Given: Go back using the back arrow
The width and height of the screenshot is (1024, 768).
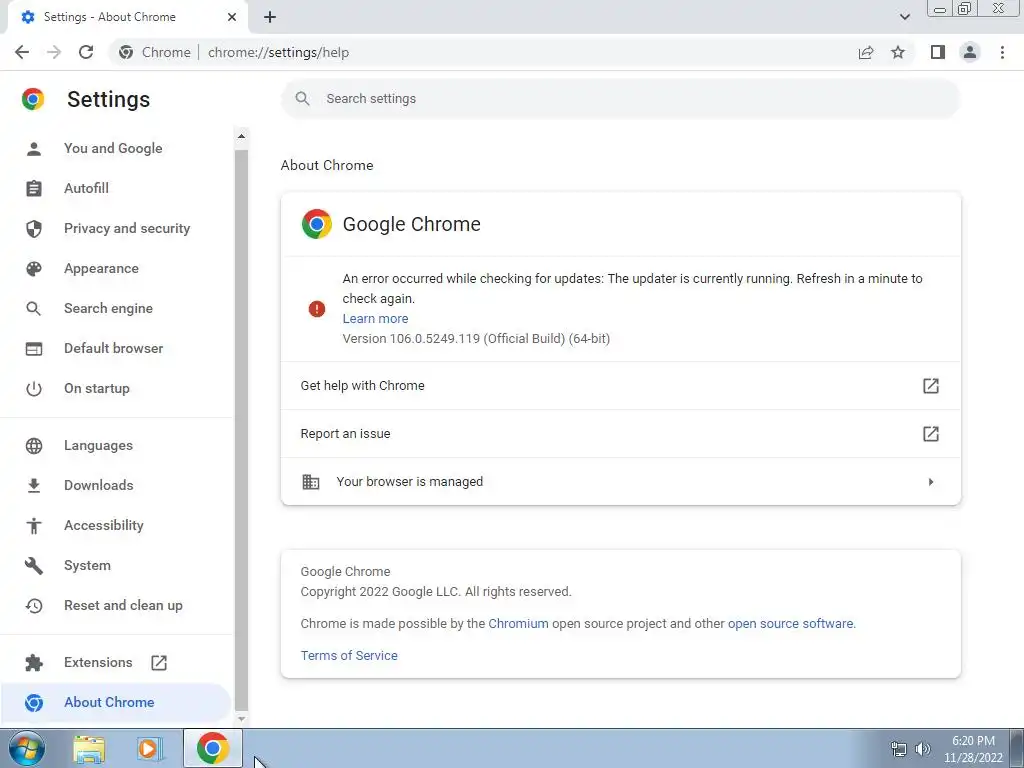Looking at the screenshot, I should pyautogui.click(x=22, y=52).
